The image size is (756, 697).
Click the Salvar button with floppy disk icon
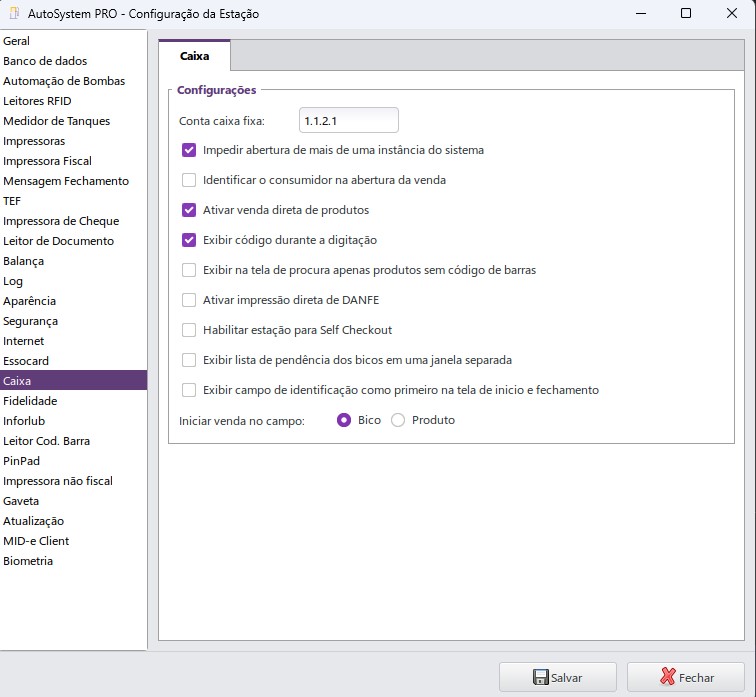click(x=557, y=677)
